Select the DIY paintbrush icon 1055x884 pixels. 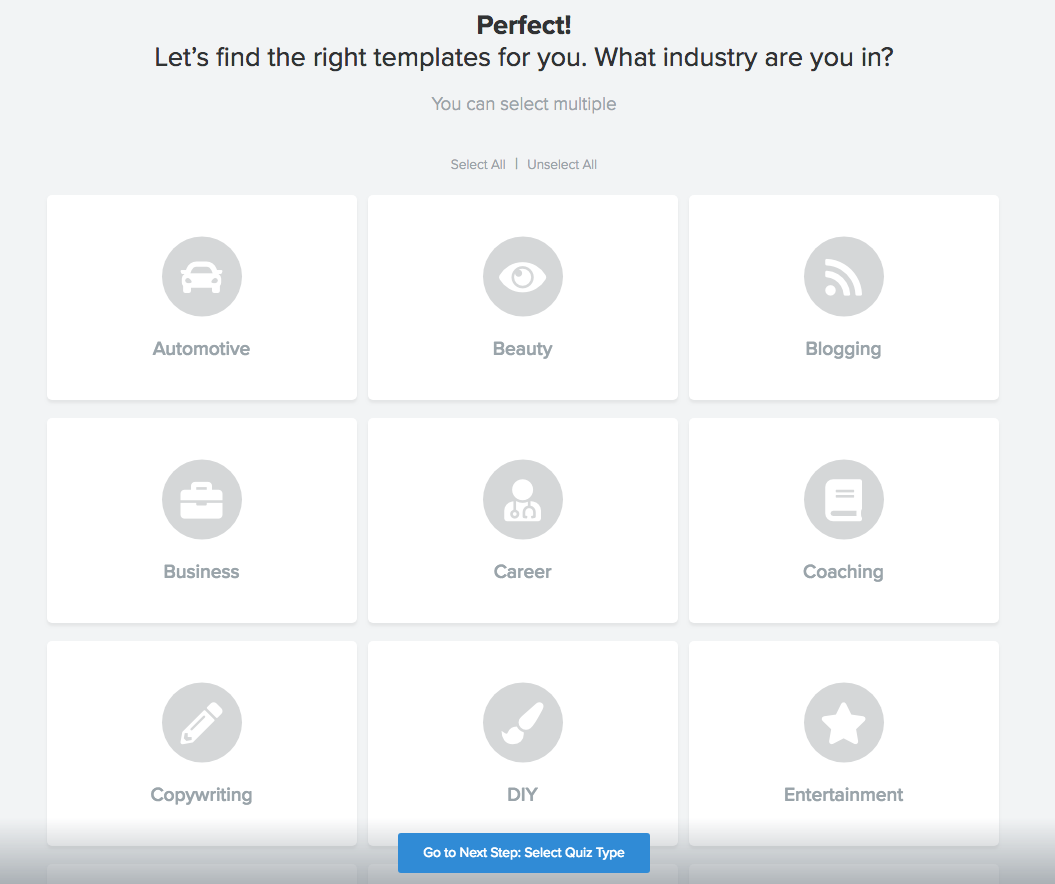pos(523,723)
